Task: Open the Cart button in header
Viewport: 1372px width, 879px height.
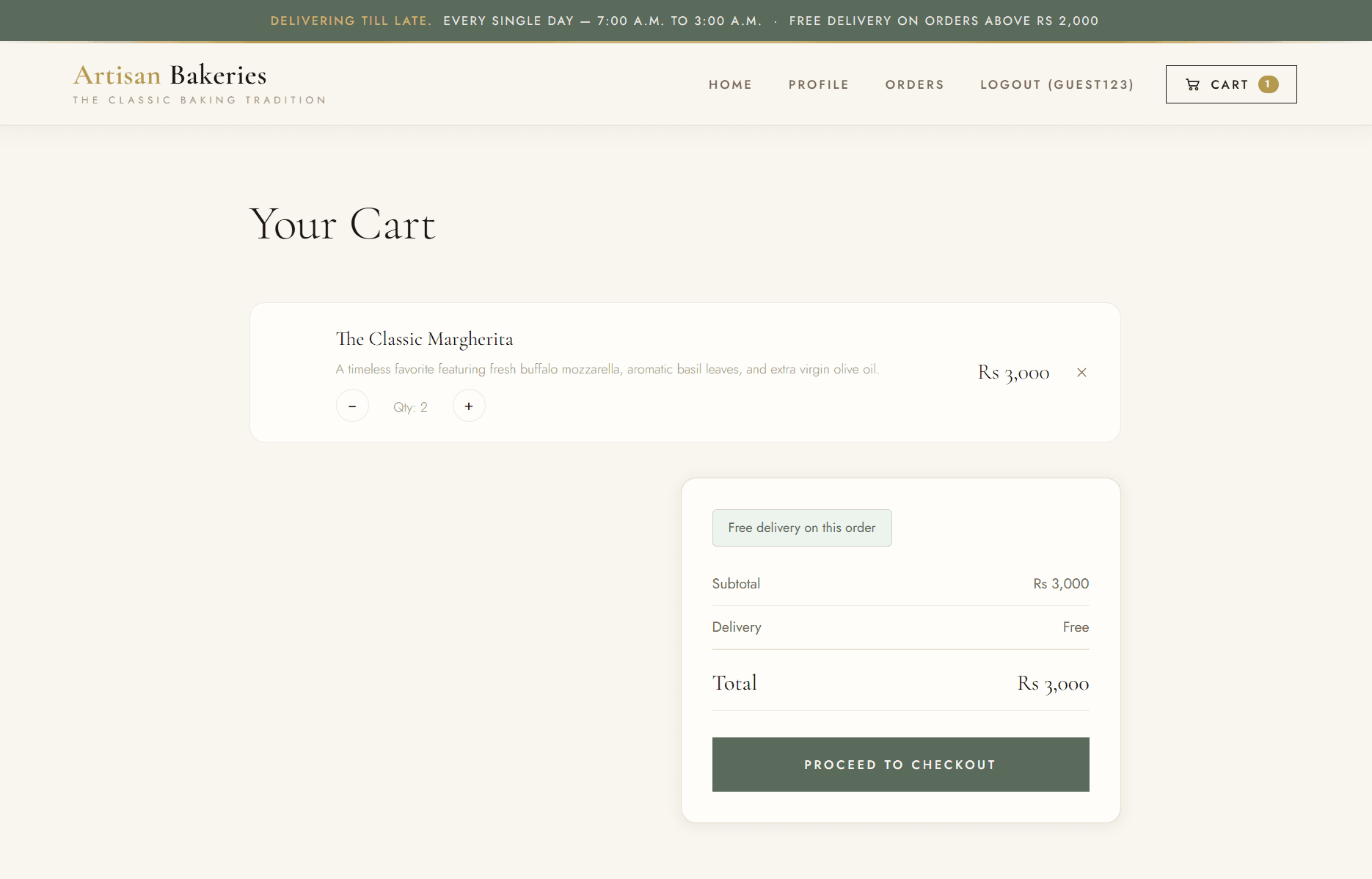Action: pyautogui.click(x=1231, y=84)
